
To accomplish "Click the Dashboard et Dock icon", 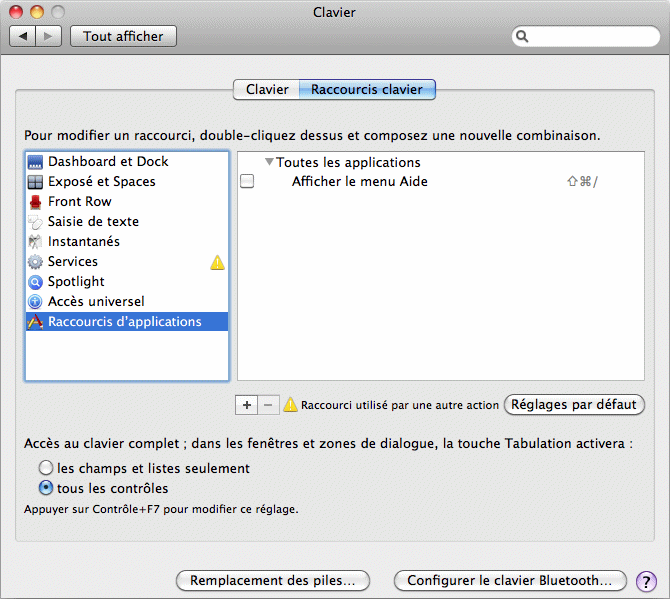I will (35, 162).
